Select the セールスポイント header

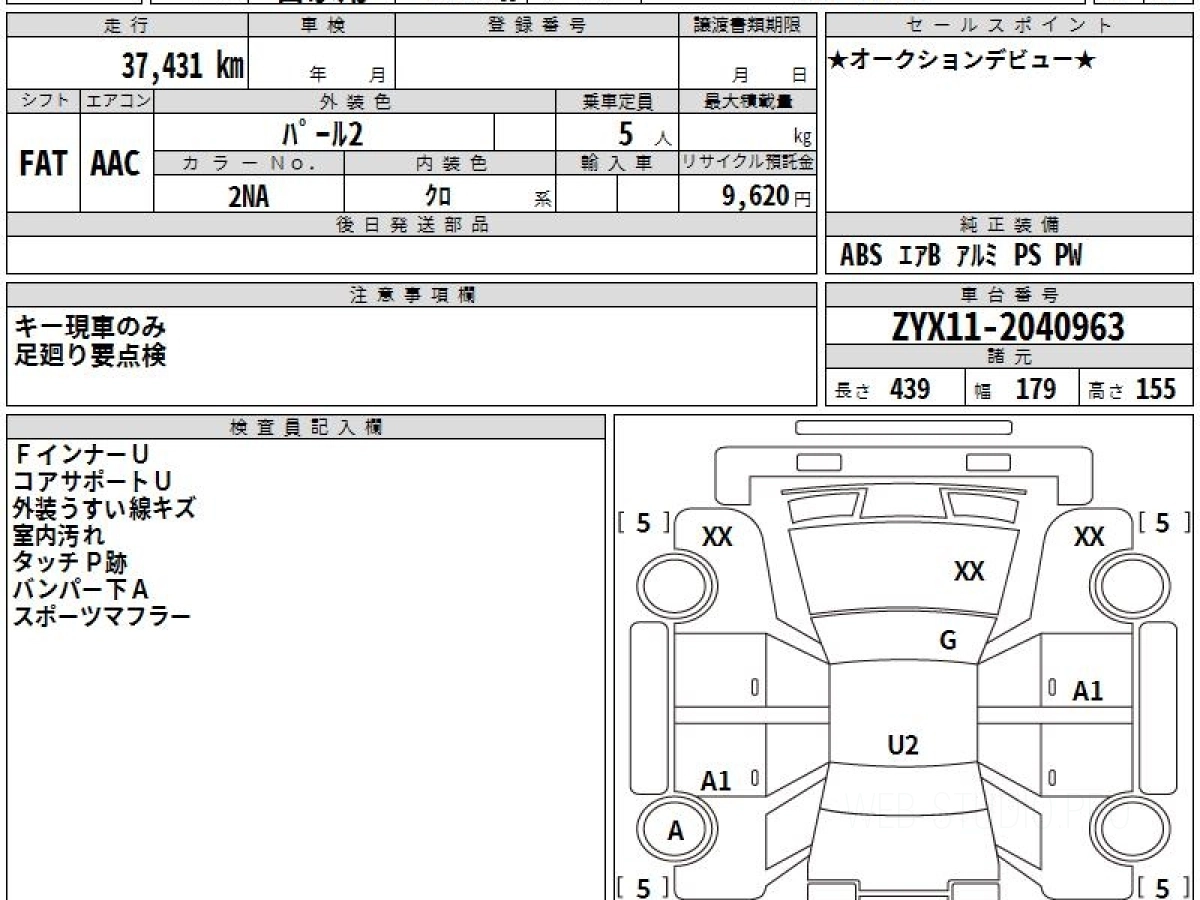pos(1010,26)
